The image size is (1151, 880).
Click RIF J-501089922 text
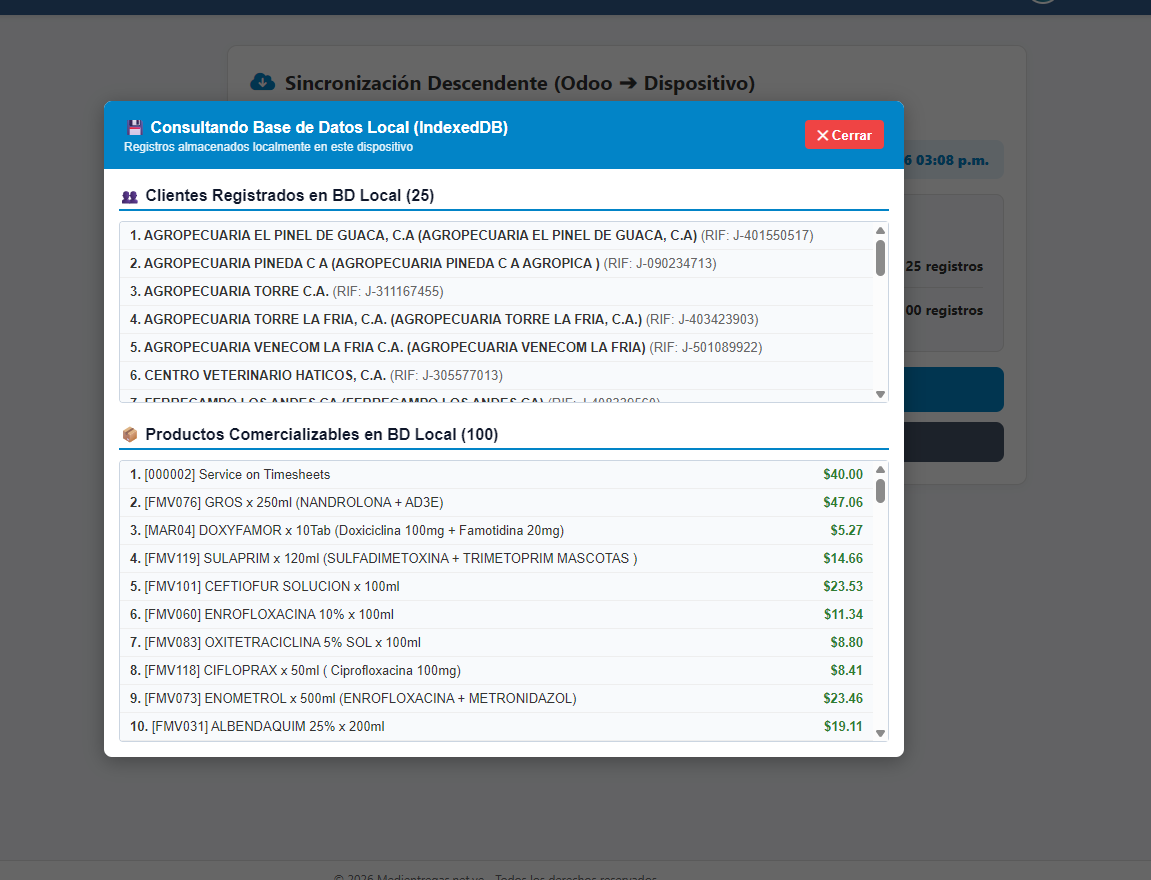tap(705, 347)
